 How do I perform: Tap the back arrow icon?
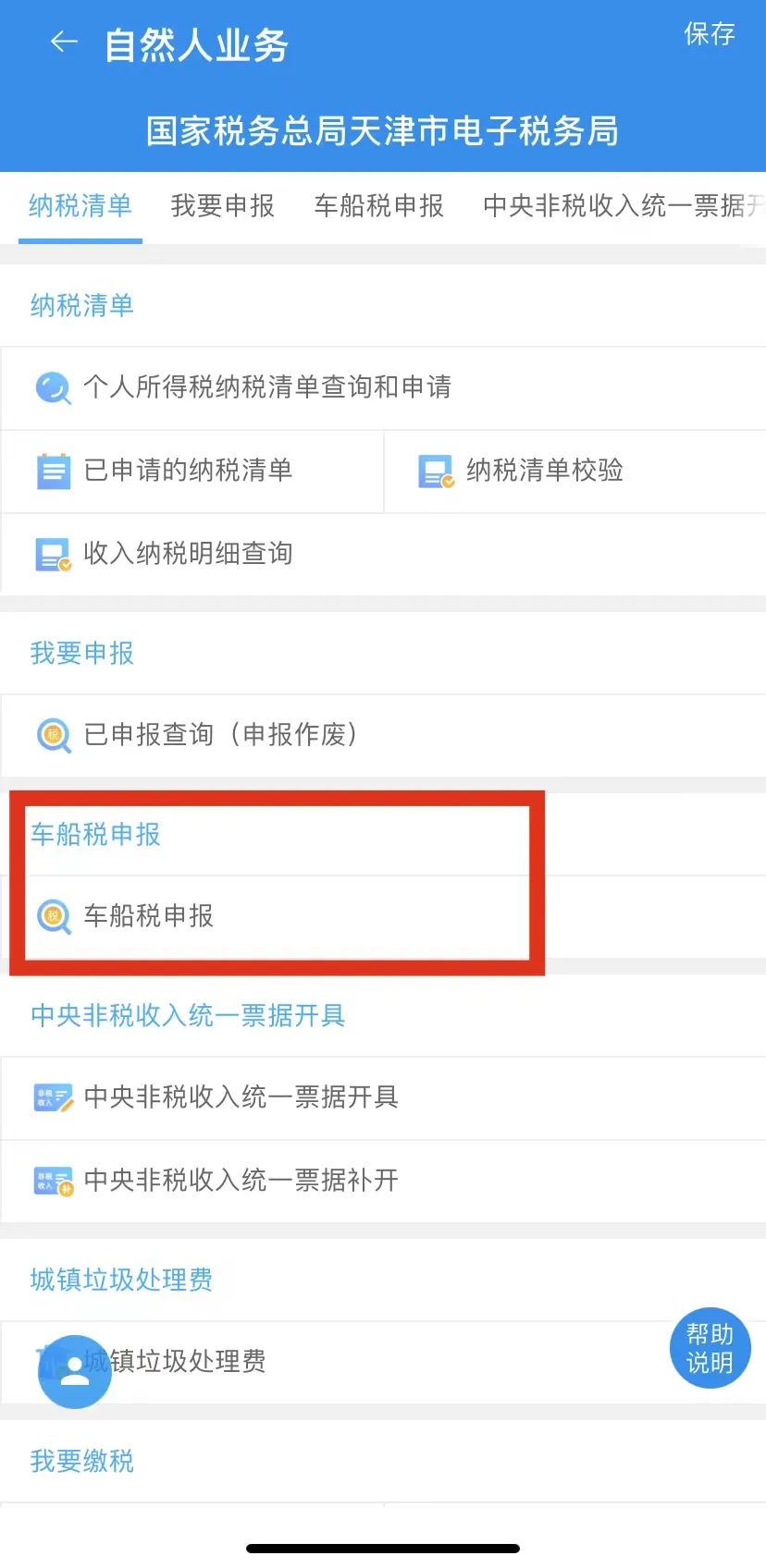pyautogui.click(x=63, y=42)
